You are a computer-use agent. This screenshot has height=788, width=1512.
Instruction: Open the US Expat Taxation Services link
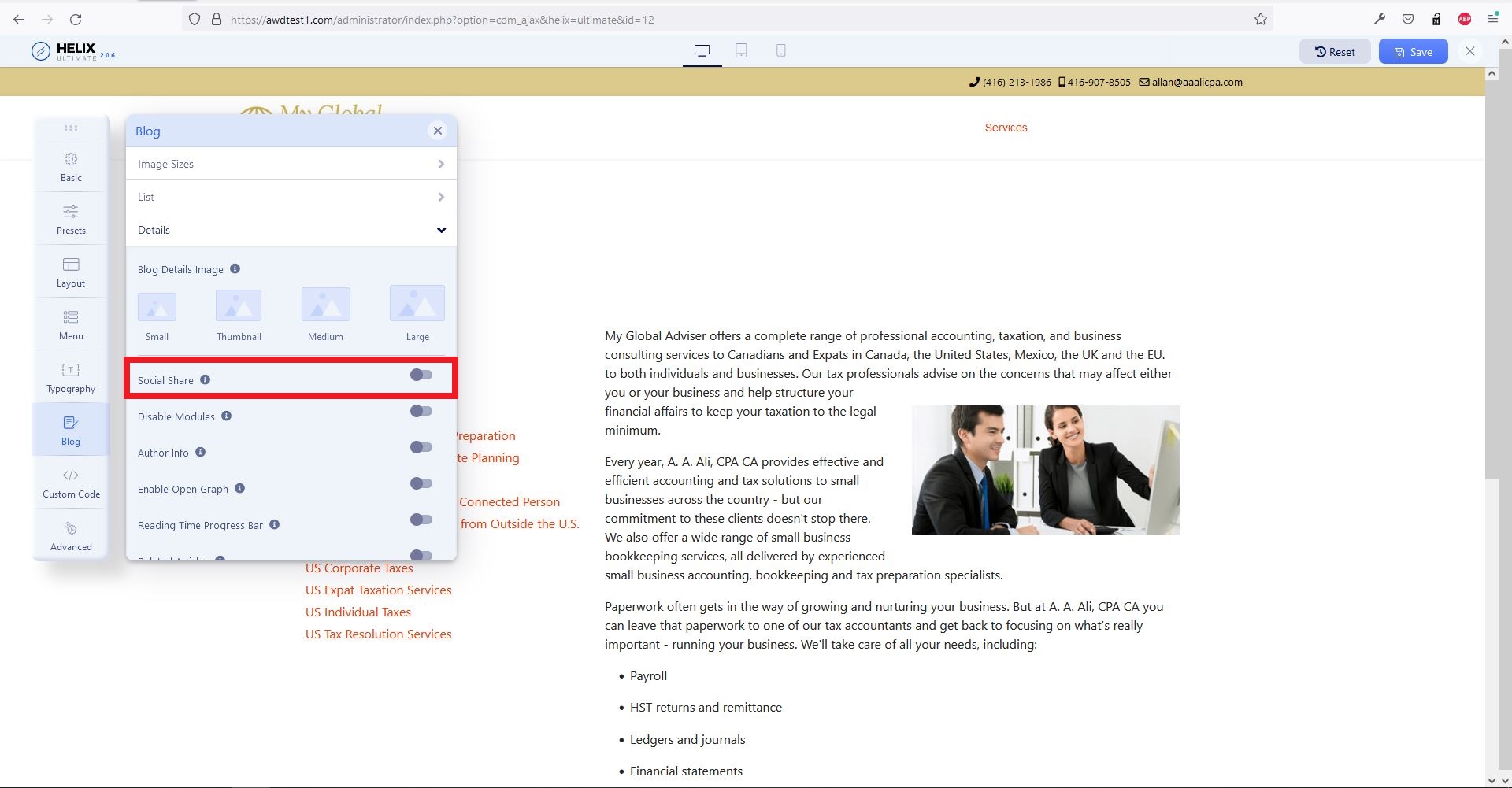tap(378, 590)
